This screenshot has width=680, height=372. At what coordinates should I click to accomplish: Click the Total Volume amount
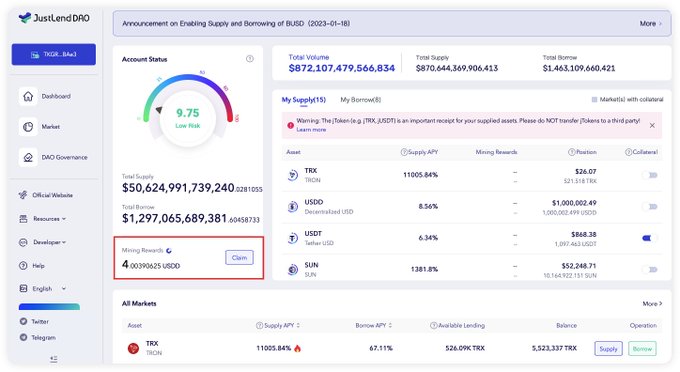(x=342, y=68)
